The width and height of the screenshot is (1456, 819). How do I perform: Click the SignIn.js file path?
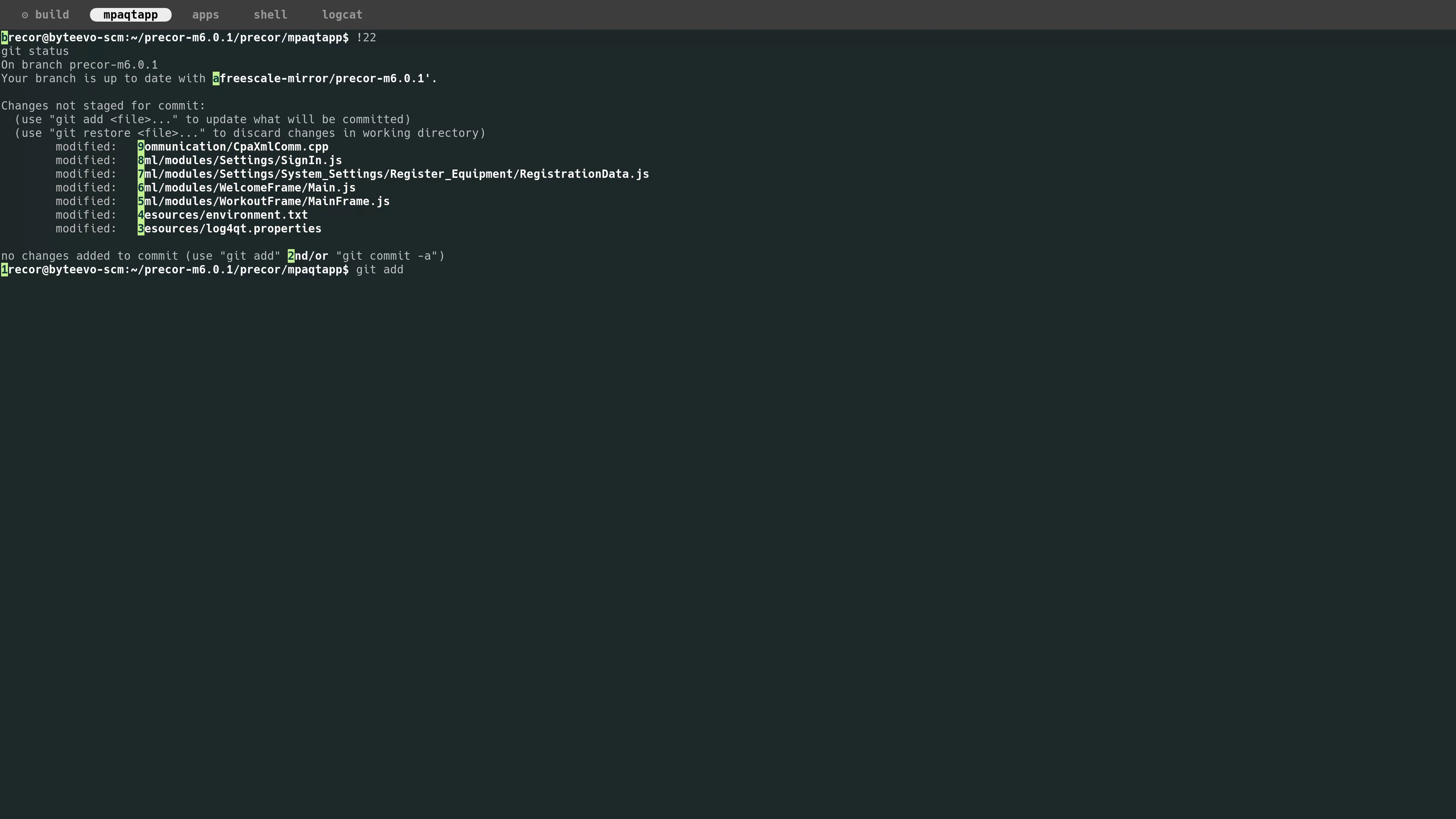(x=240, y=160)
